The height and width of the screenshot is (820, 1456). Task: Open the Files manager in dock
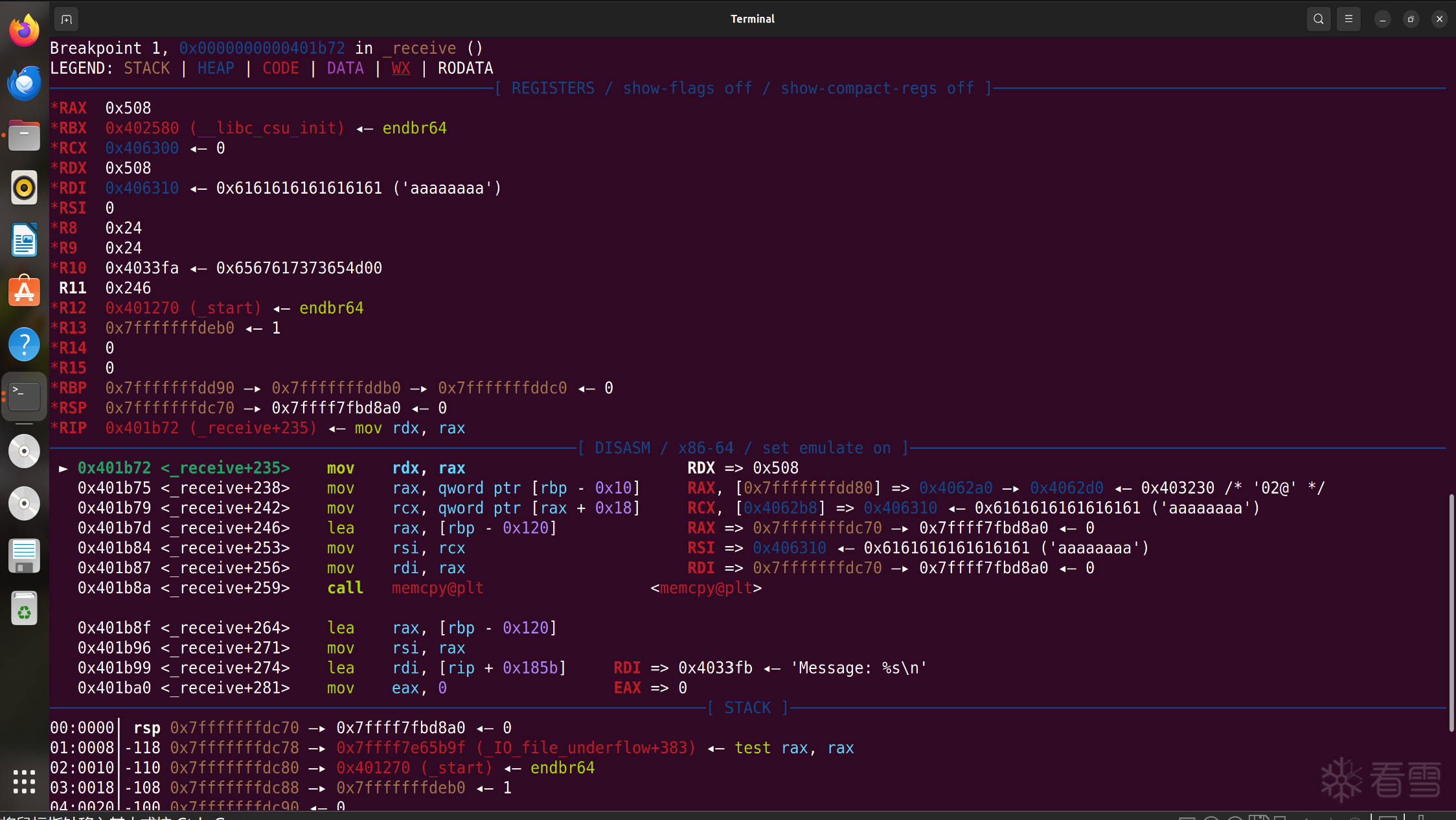[25, 135]
